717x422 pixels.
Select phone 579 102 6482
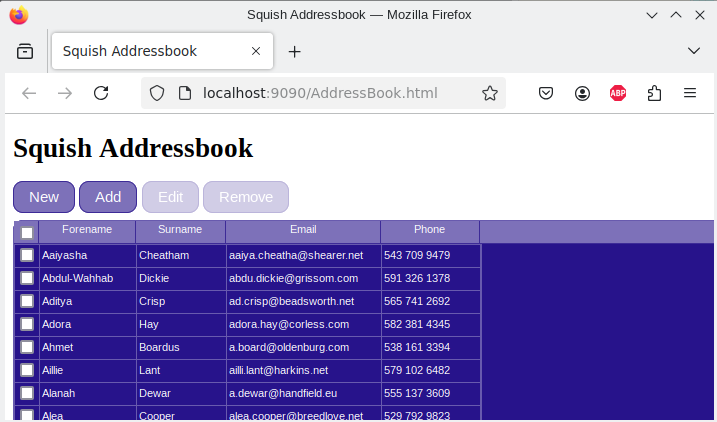[431, 370]
